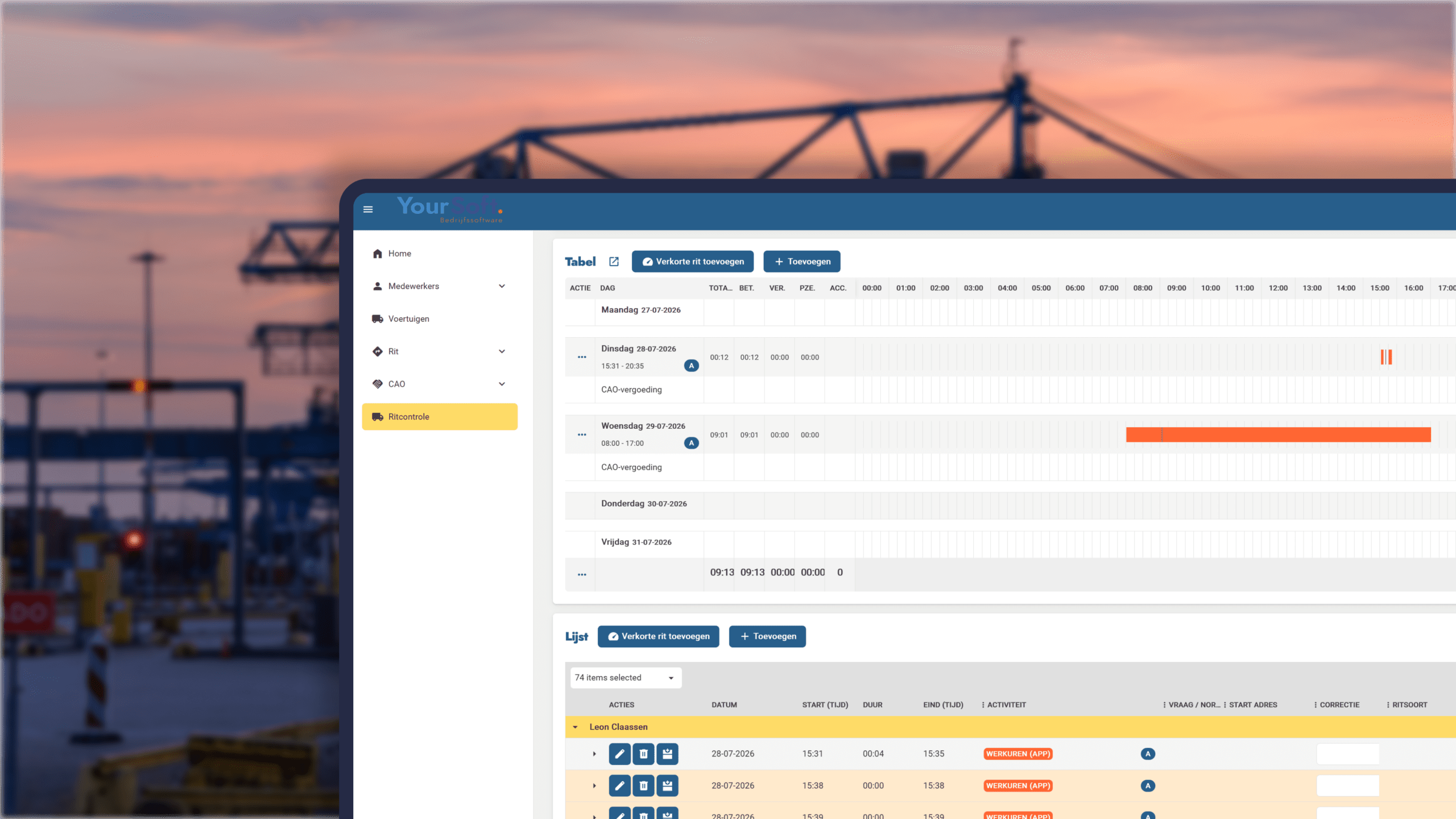Screen dimensions: 1456x819
Task: Select the orange Dinsdag timeline markers
Action: coord(1386,357)
